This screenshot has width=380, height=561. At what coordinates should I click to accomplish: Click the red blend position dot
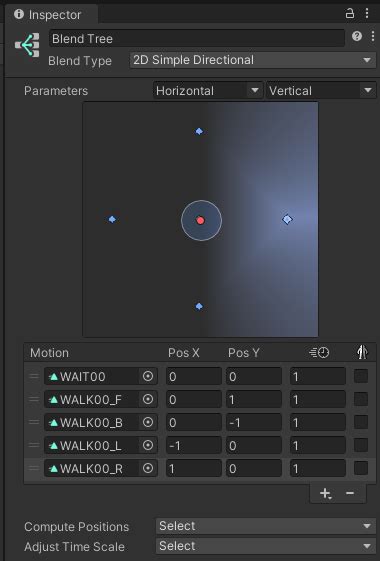[200, 220]
